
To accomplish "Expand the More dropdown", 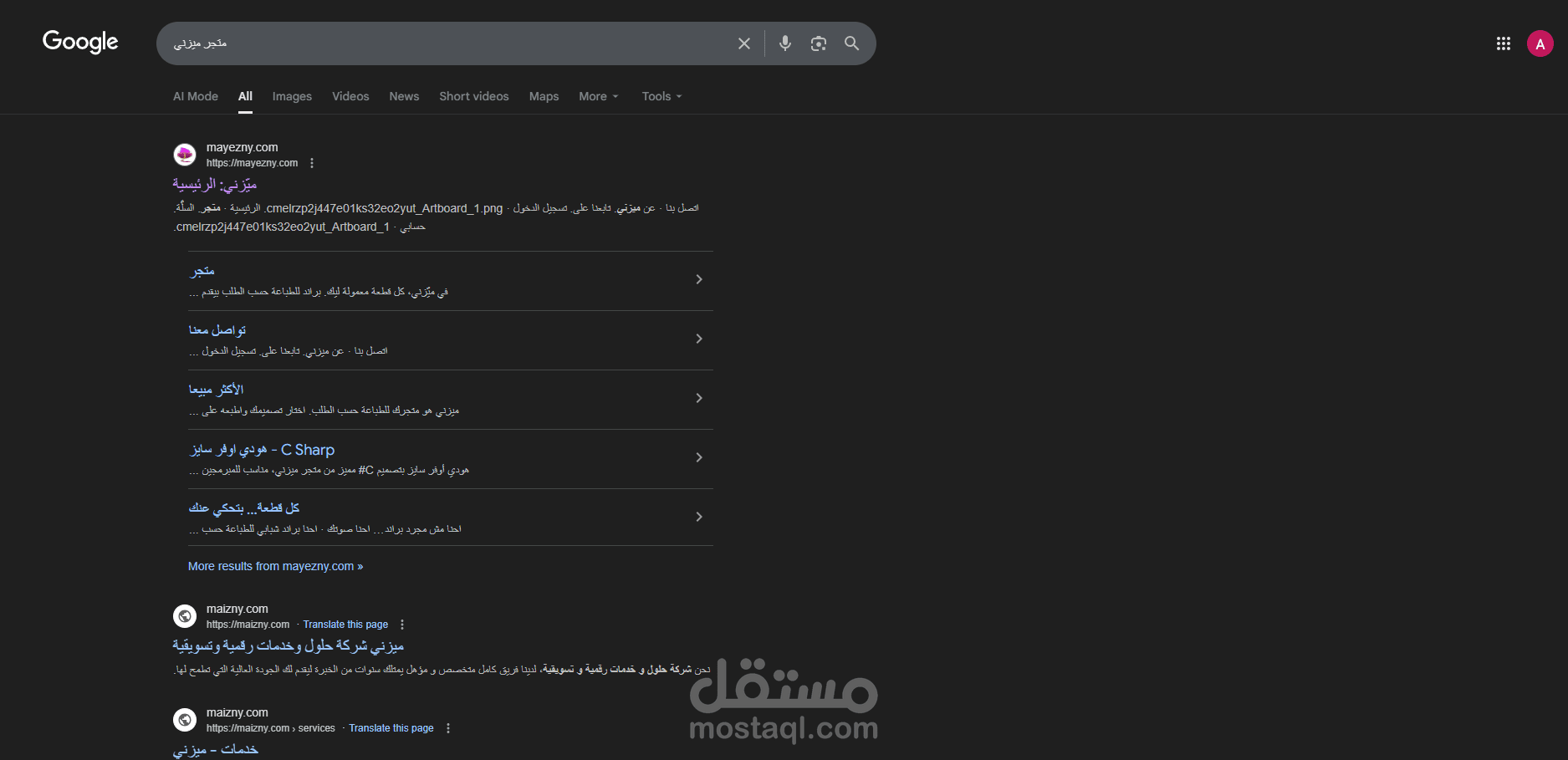I will coord(599,96).
